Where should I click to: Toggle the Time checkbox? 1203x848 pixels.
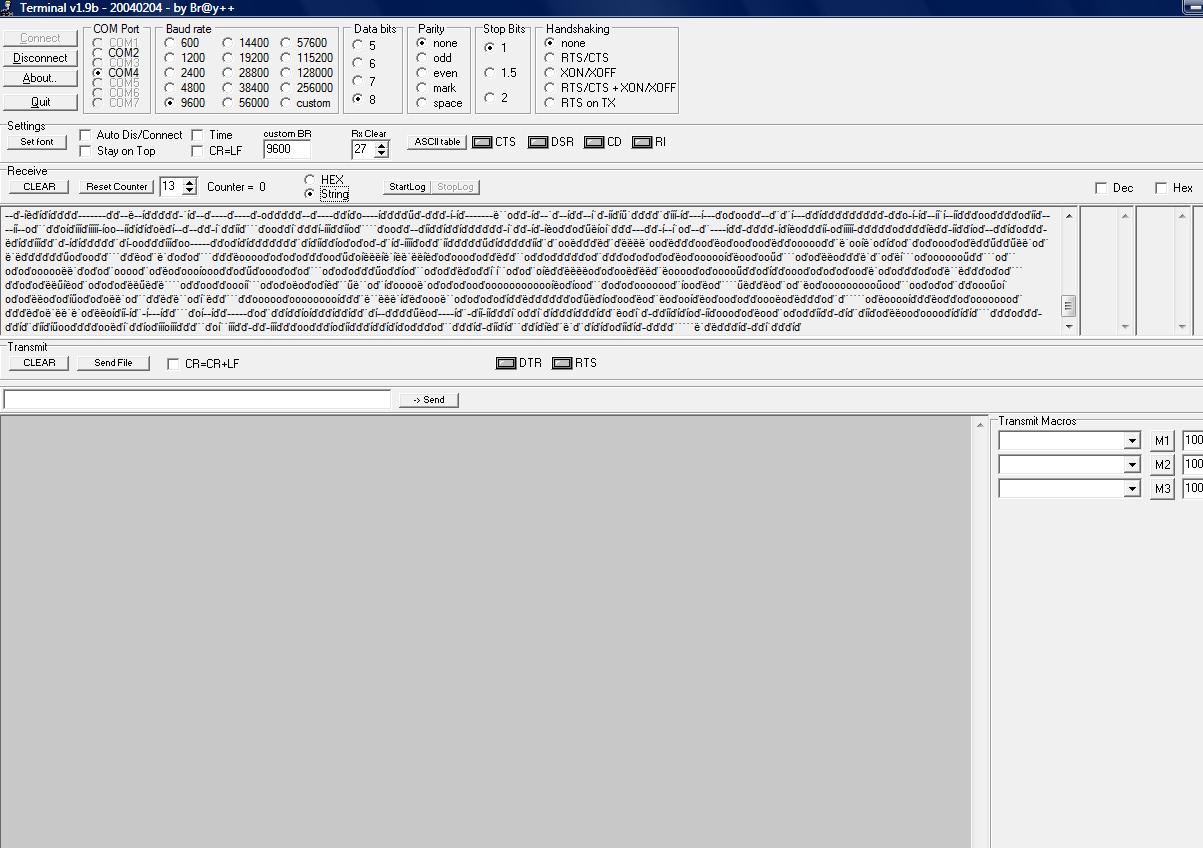coord(197,135)
